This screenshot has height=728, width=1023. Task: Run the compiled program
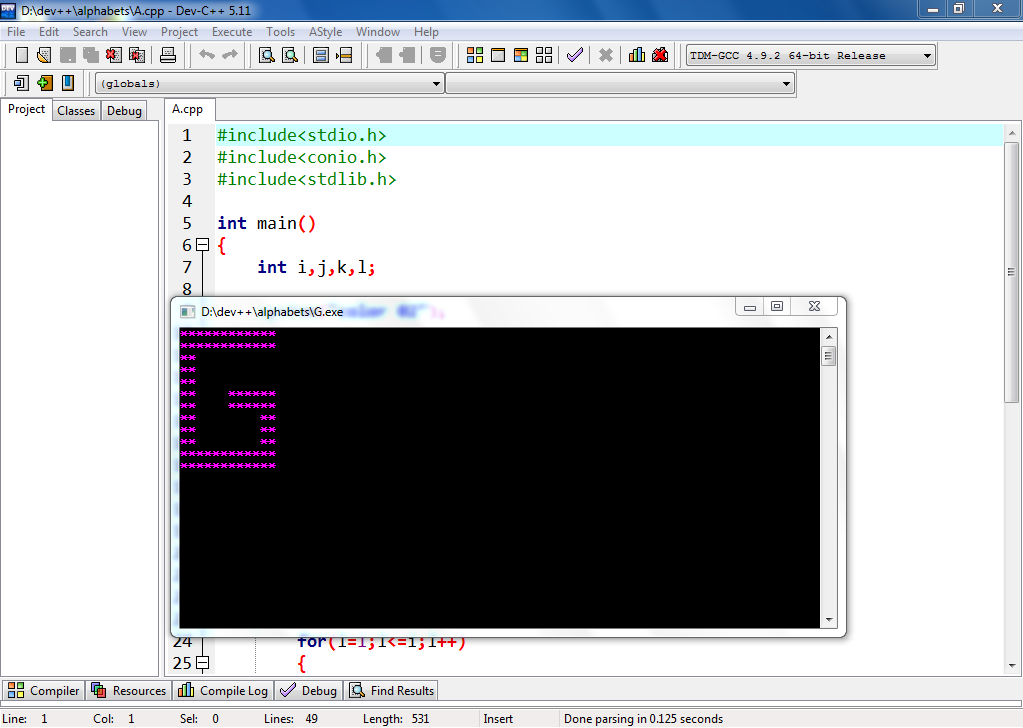(x=500, y=55)
